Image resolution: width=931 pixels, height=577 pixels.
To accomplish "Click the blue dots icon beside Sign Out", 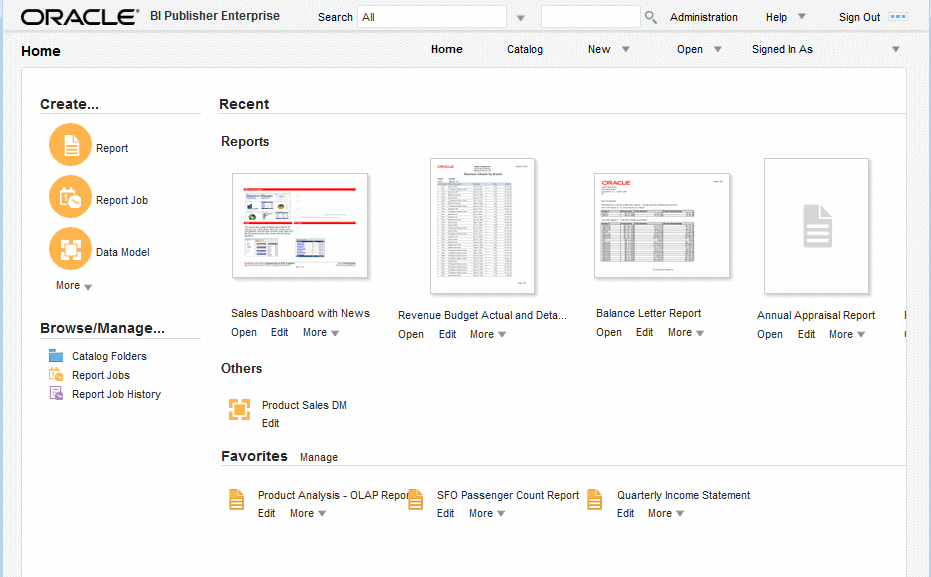I will pyautogui.click(x=898, y=17).
